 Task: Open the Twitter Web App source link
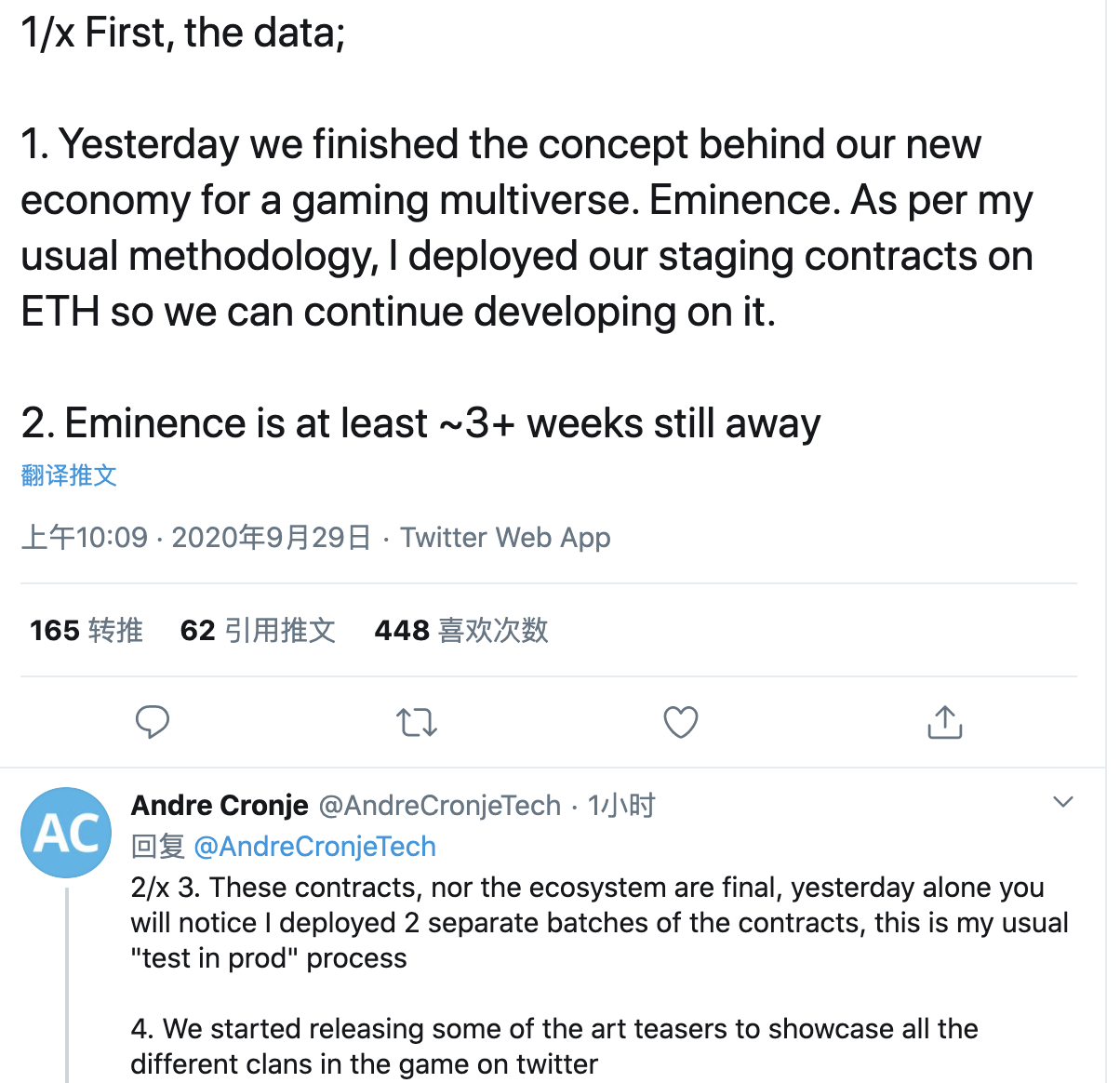[505, 538]
